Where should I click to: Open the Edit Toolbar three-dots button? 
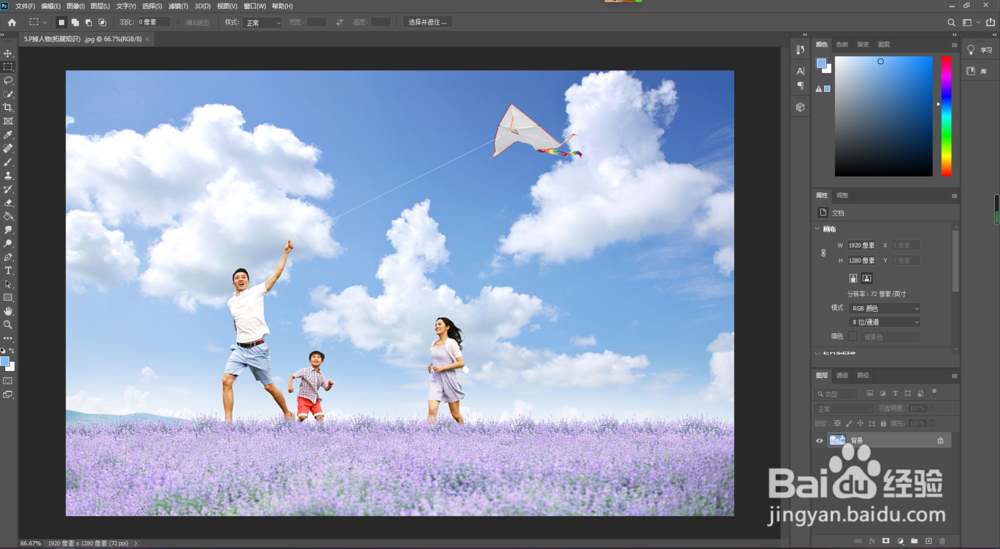[8, 339]
